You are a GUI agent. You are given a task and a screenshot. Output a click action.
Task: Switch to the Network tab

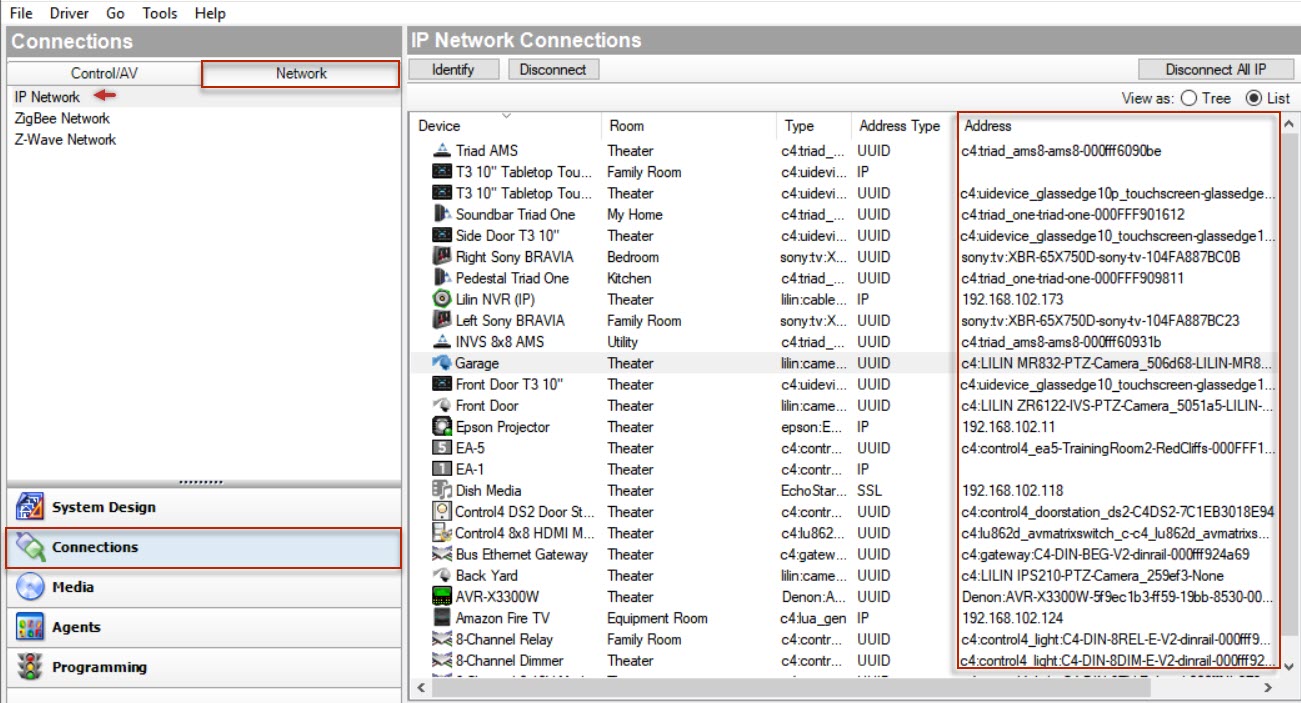point(301,73)
